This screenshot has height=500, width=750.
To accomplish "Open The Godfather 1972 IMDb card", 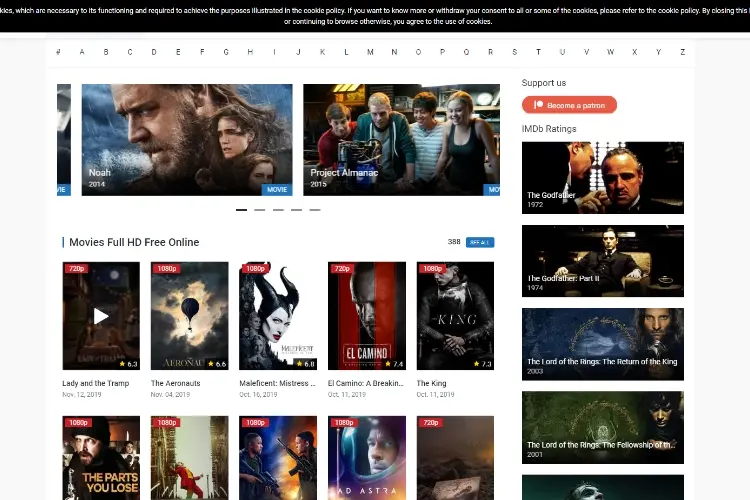I will coord(603,178).
